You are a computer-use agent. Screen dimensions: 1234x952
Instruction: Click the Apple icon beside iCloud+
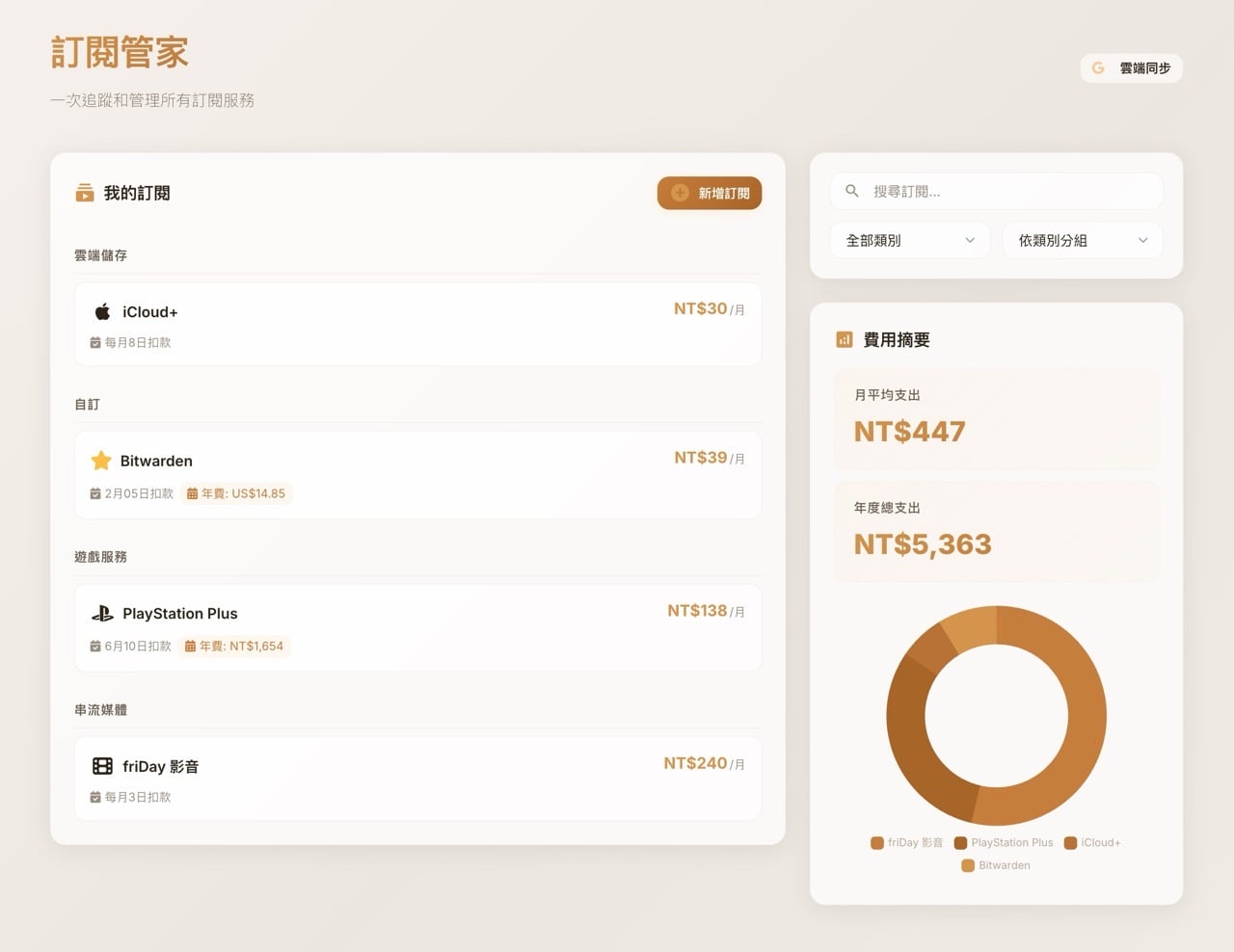point(102,311)
